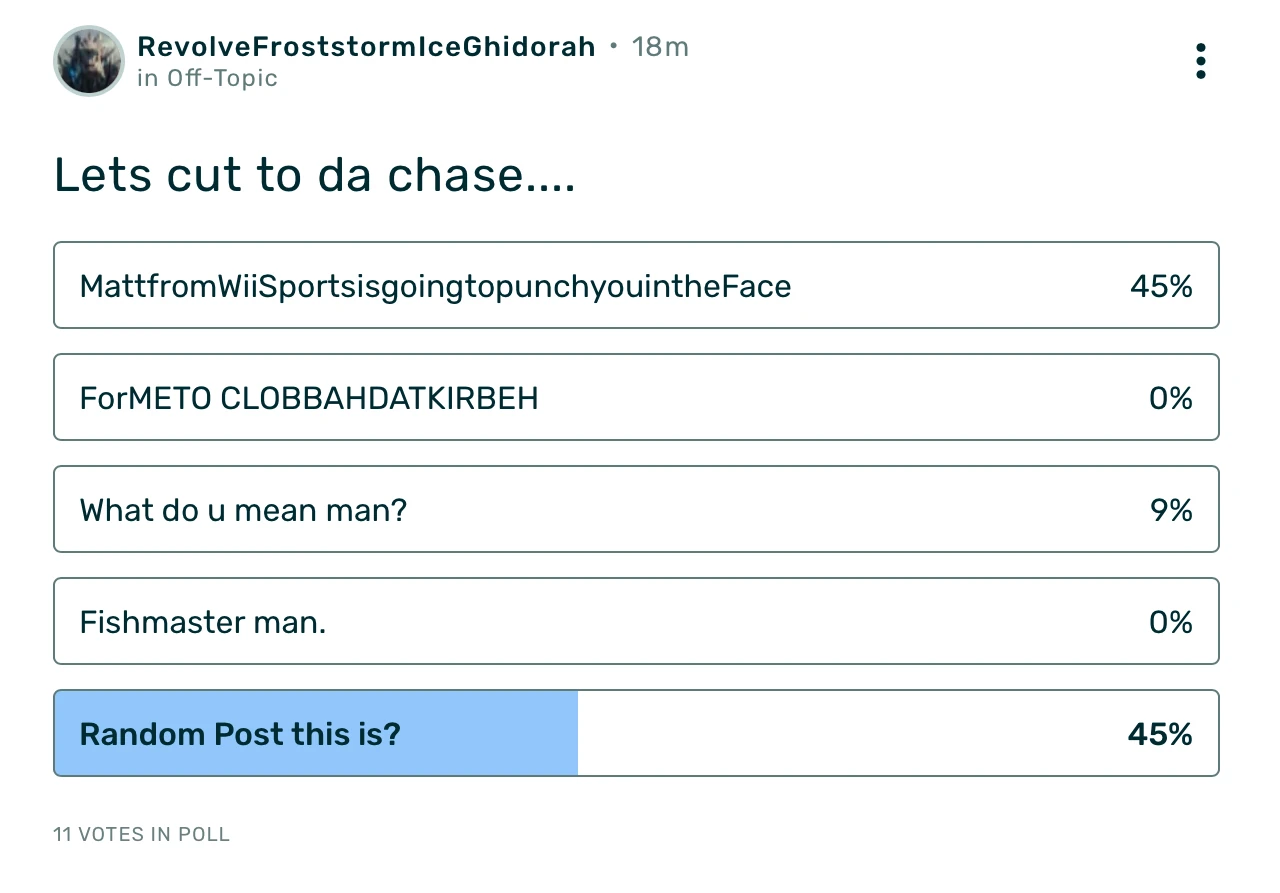Open the 'Lets cut to da chase....' post title

(314, 175)
